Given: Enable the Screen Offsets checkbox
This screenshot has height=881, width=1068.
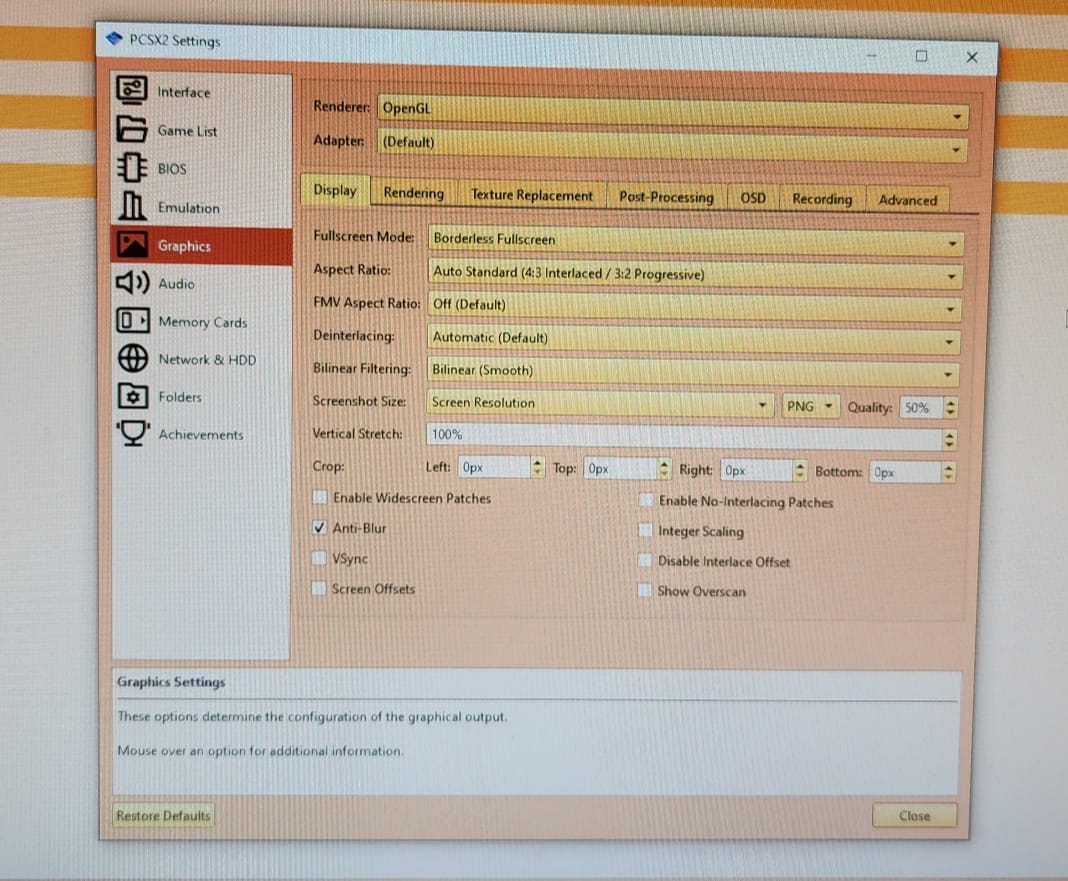Looking at the screenshot, I should click(318, 588).
